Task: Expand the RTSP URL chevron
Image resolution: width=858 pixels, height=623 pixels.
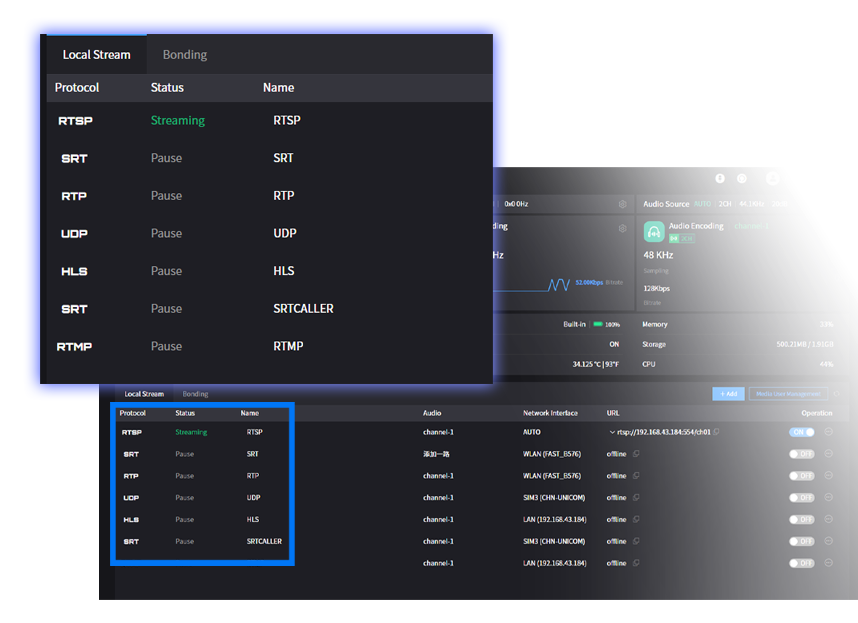Action: 611,432
